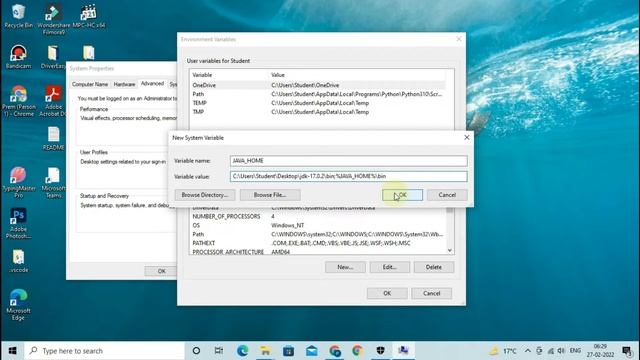Launch TypingMaster Pro desktop shortcut
This screenshot has width=640, height=360.
point(18,182)
